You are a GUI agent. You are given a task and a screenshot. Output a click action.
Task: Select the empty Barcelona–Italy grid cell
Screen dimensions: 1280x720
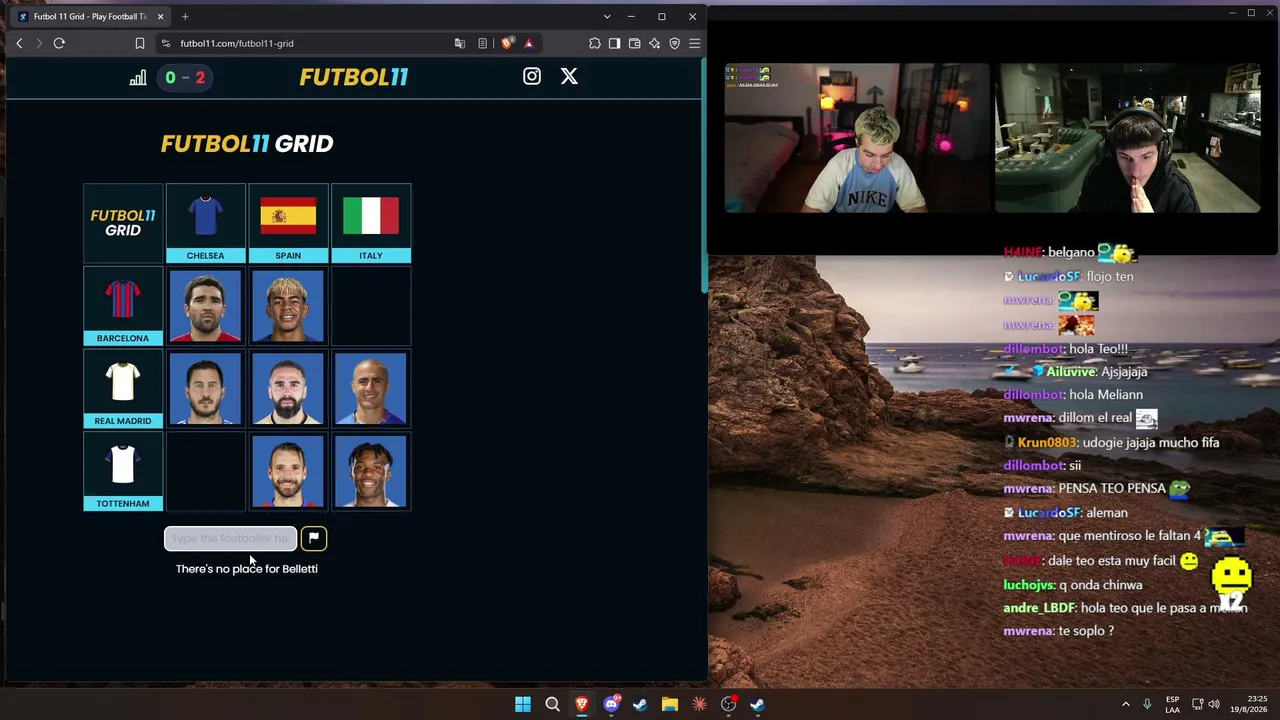click(x=371, y=306)
